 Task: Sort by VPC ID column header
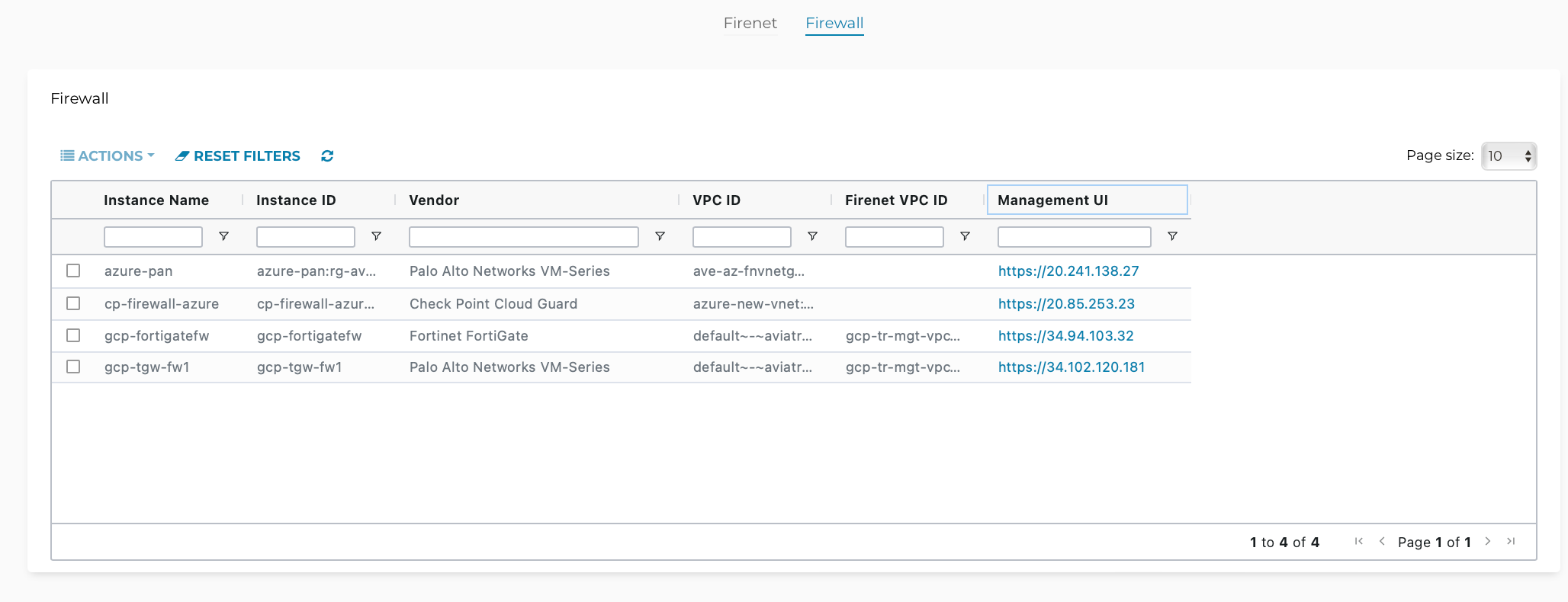click(x=716, y=200)
